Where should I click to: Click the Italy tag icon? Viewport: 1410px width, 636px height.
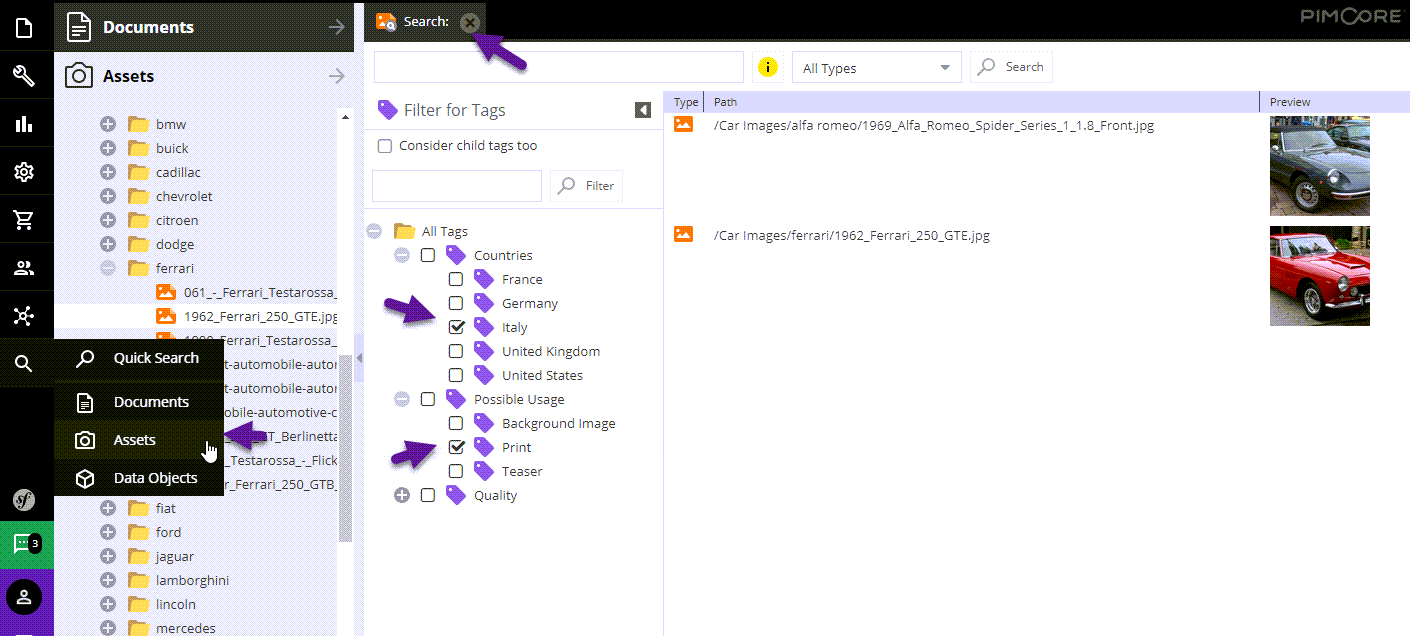pyautogui.click(x=484, y=327)
